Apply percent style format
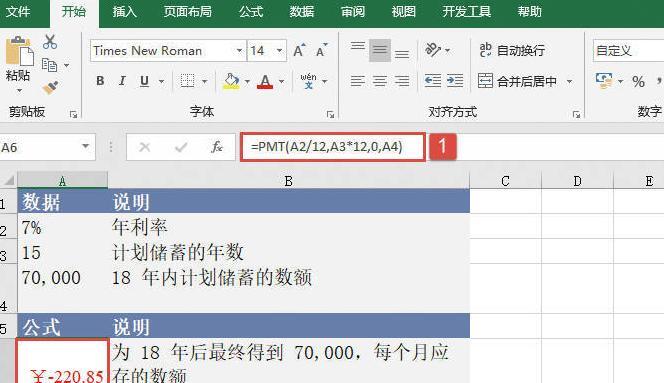 pyautogui.click(x=638, y=81)
